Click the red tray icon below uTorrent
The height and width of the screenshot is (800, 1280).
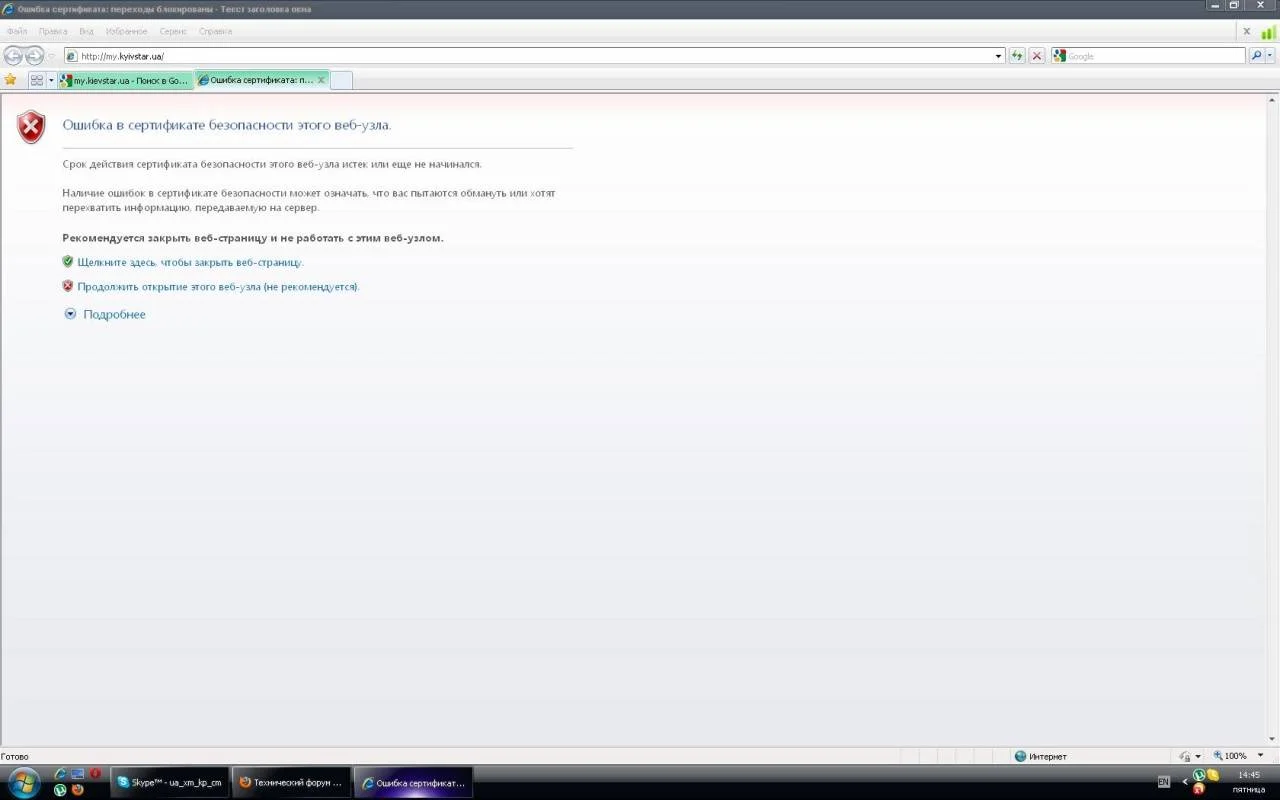tap(1199, 790)
